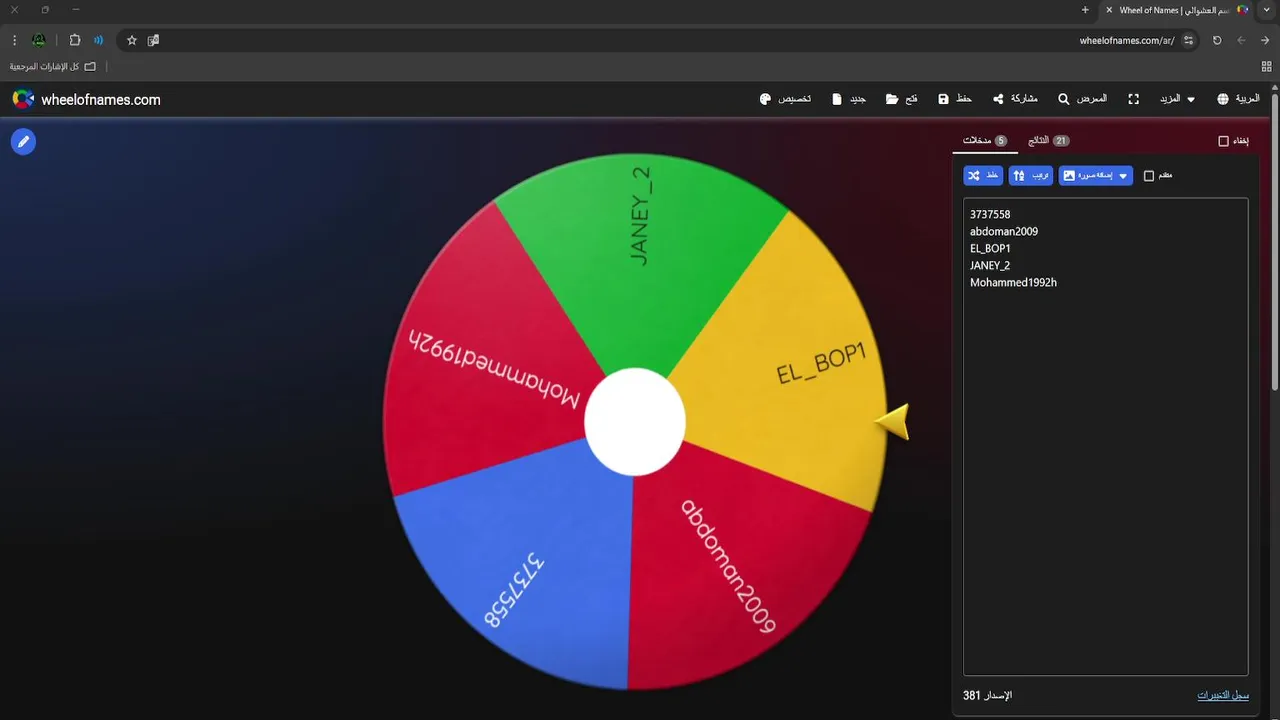
Task: Toggle the إخفاء hide checkbox
Action: click(x=1223, y=141)
